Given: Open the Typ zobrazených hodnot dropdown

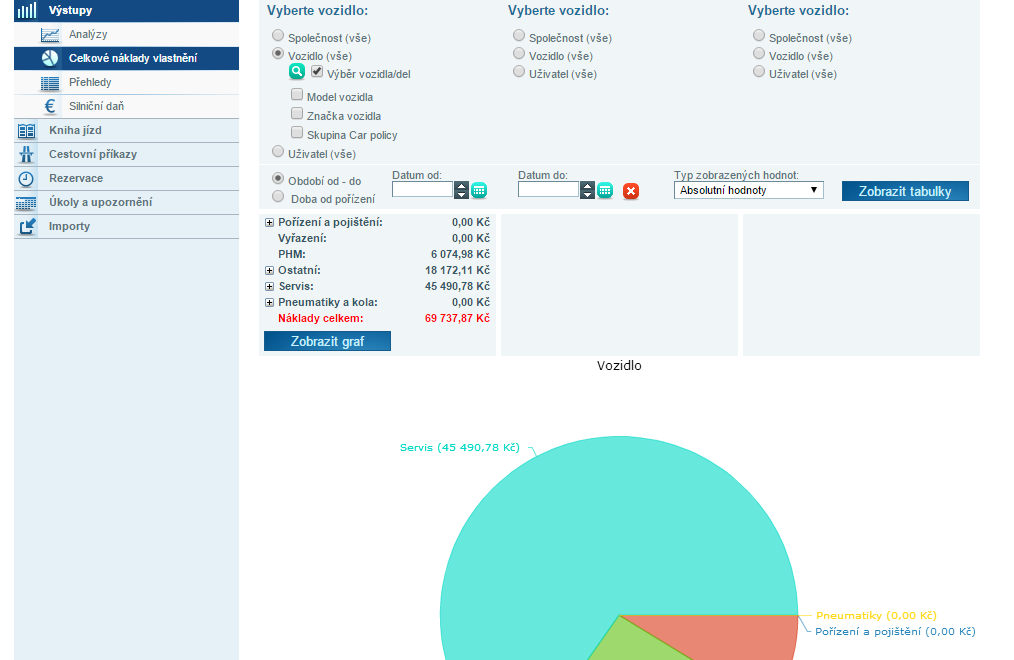Looking at the screenshot, I should pyautogui.click(x=748, y=190).
